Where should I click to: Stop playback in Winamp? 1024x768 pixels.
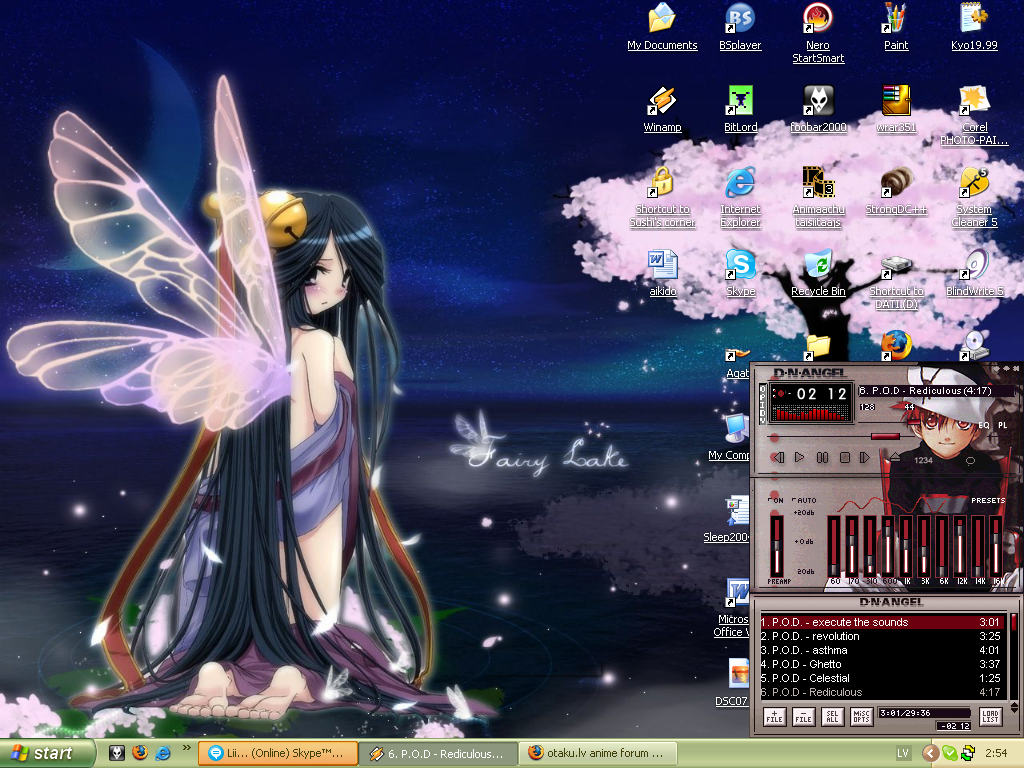(844, 457)
